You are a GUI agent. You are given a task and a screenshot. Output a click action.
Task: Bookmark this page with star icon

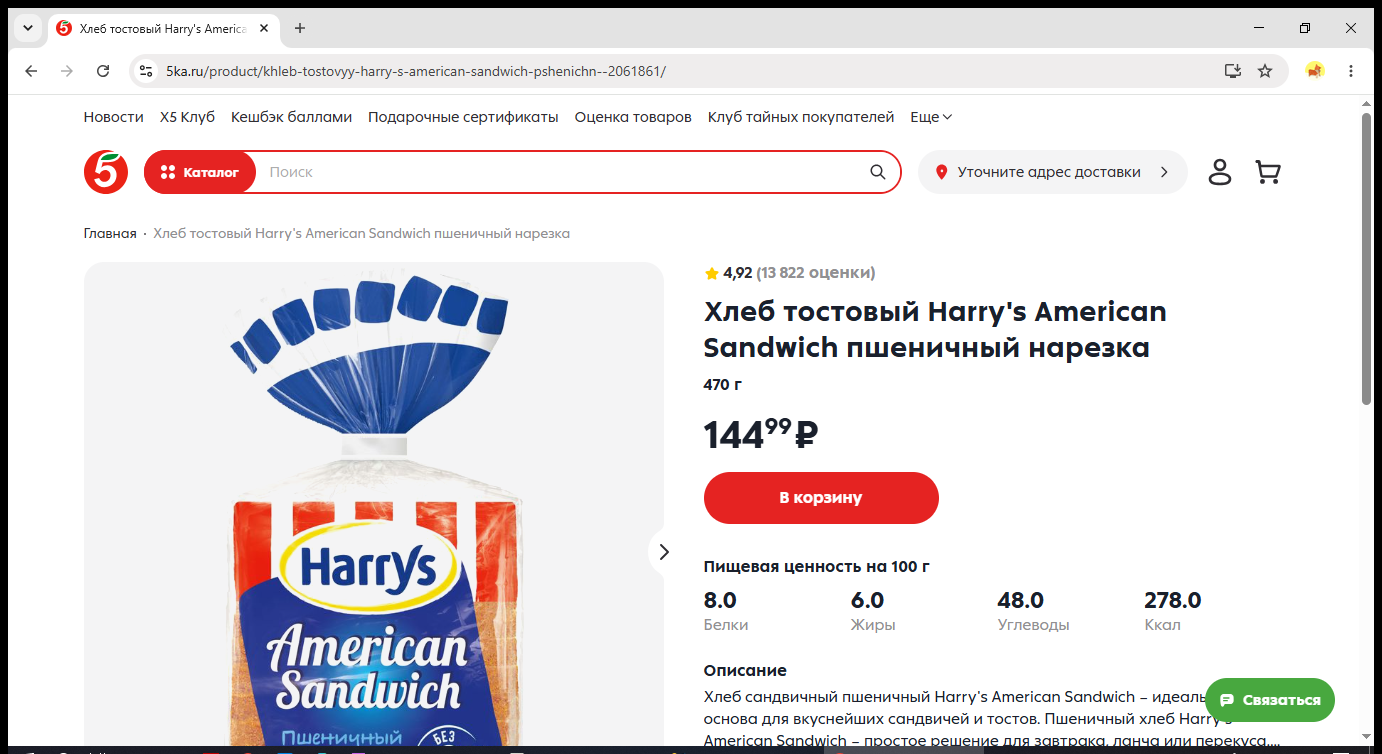[x=1265, y=71]
